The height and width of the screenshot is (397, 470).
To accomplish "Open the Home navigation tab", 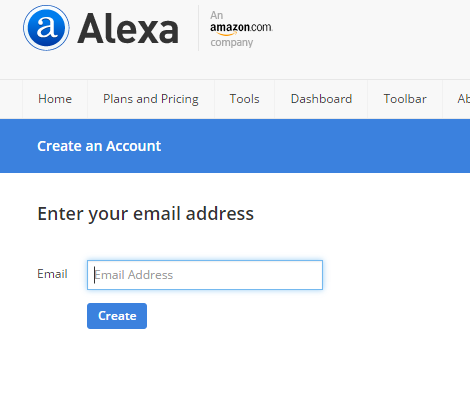I will tap(55, 99).
